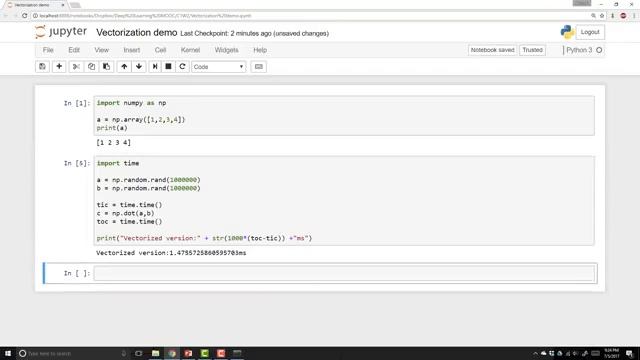Open the notification center icon

coord(629,353)
